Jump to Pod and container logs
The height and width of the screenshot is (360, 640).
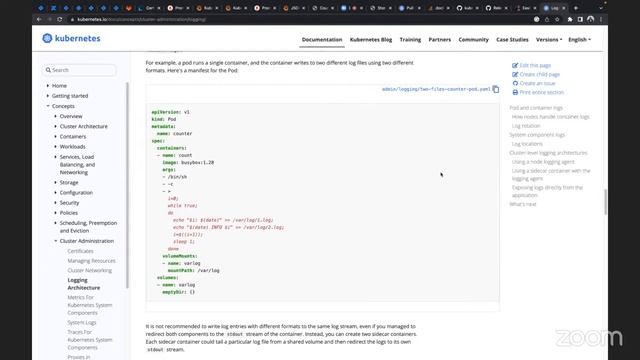pyautogui.click(x=536, y=108)
